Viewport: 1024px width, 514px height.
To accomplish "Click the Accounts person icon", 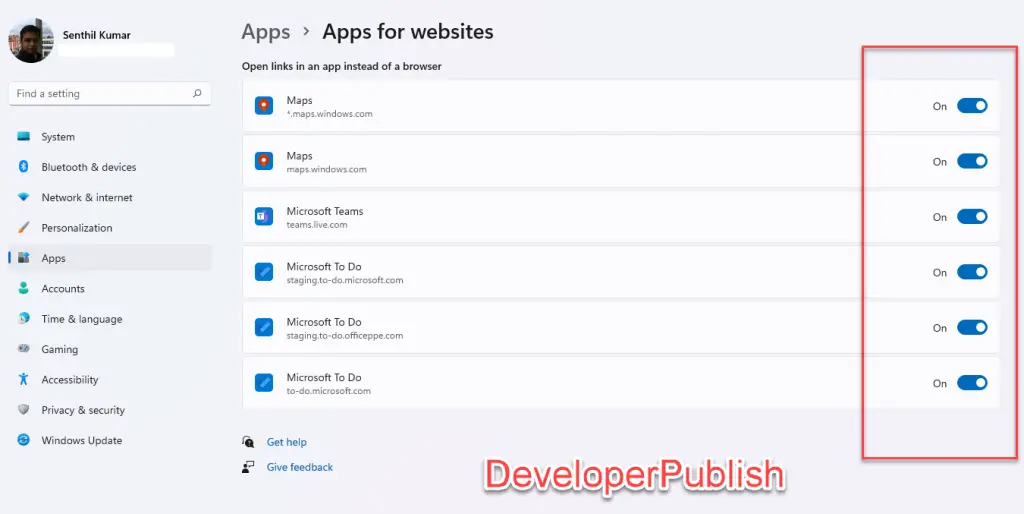I will tap(24, 288).
